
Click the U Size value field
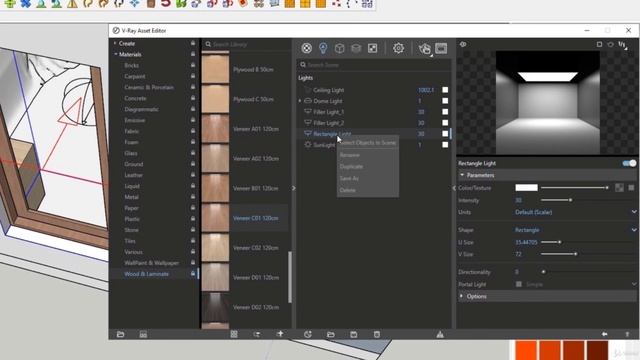(x=526, y=242)
